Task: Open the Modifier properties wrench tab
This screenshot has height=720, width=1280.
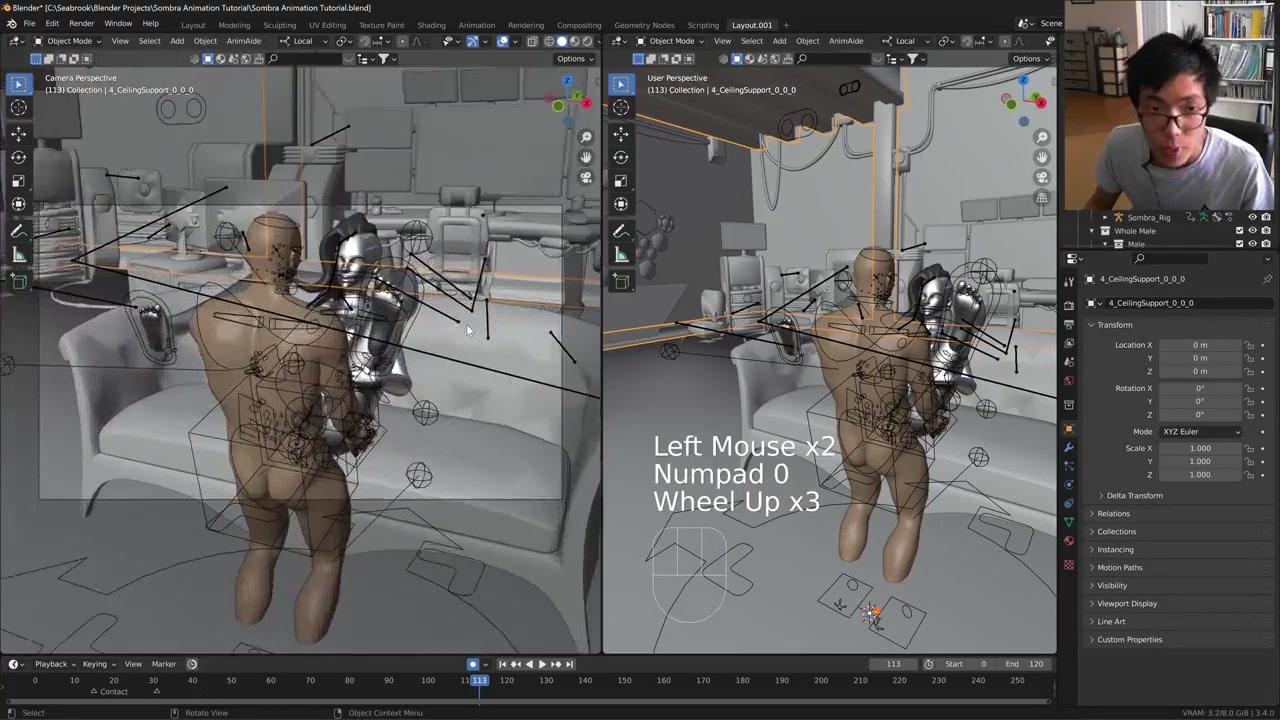Action: [x=1069, y=447]
